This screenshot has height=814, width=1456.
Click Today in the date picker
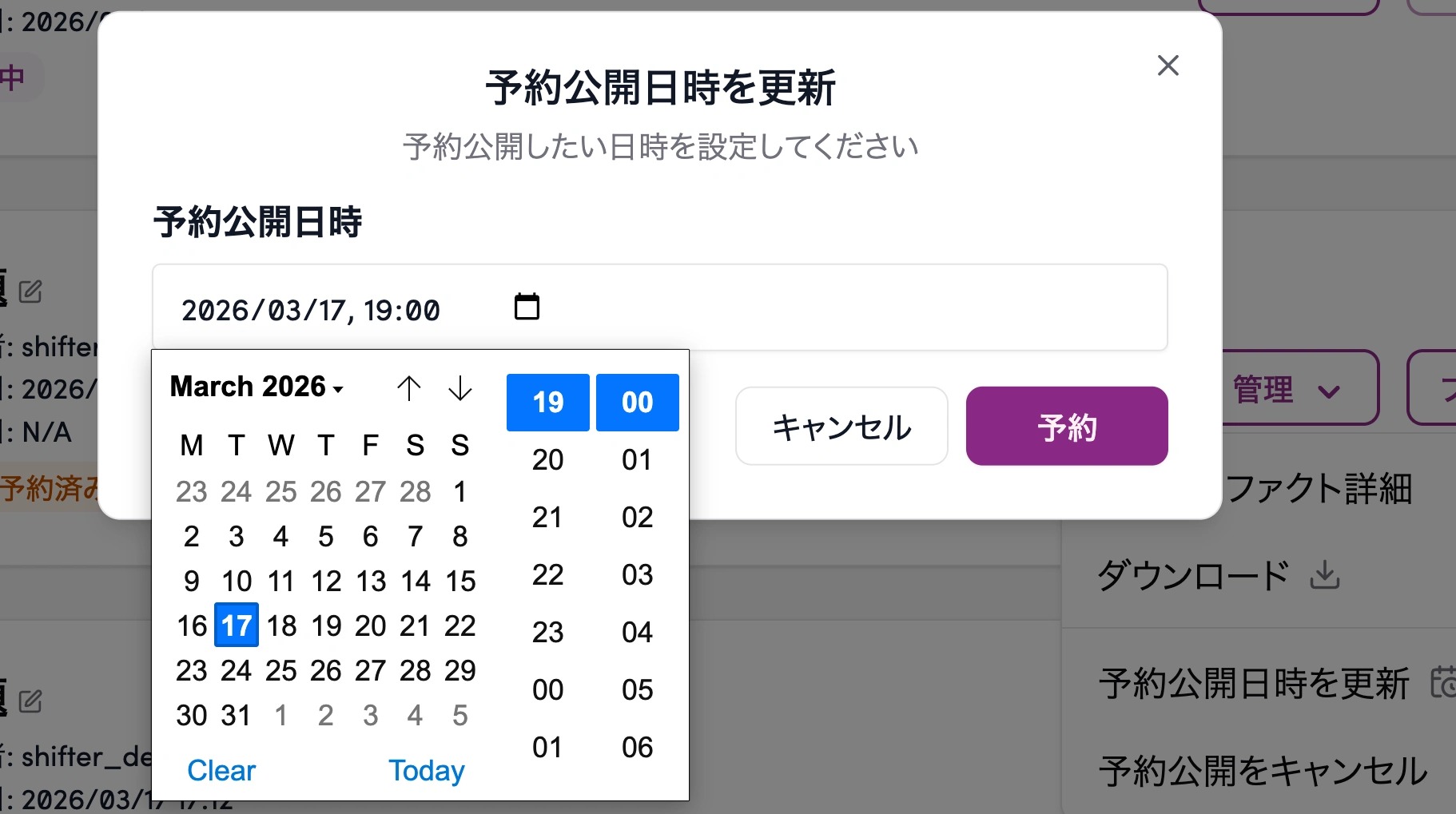click(x=426, y=770)
